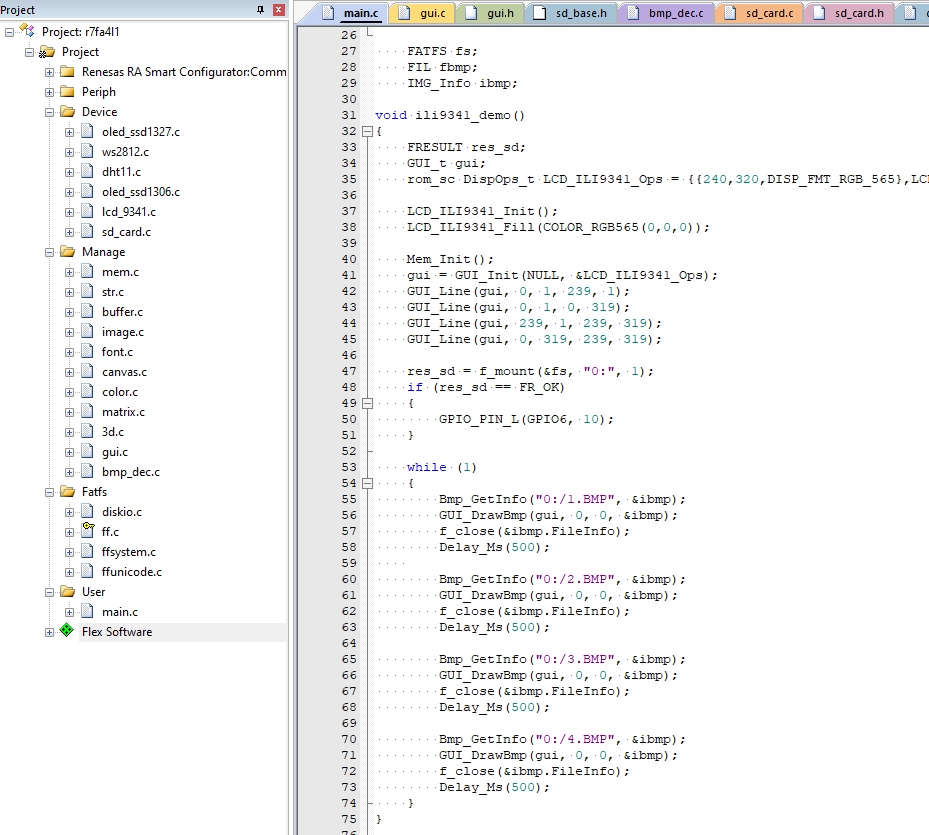Screen dimensions: 929x835
Task: Collapse the if block fold at line 49
Action: (x=367, y=404)
